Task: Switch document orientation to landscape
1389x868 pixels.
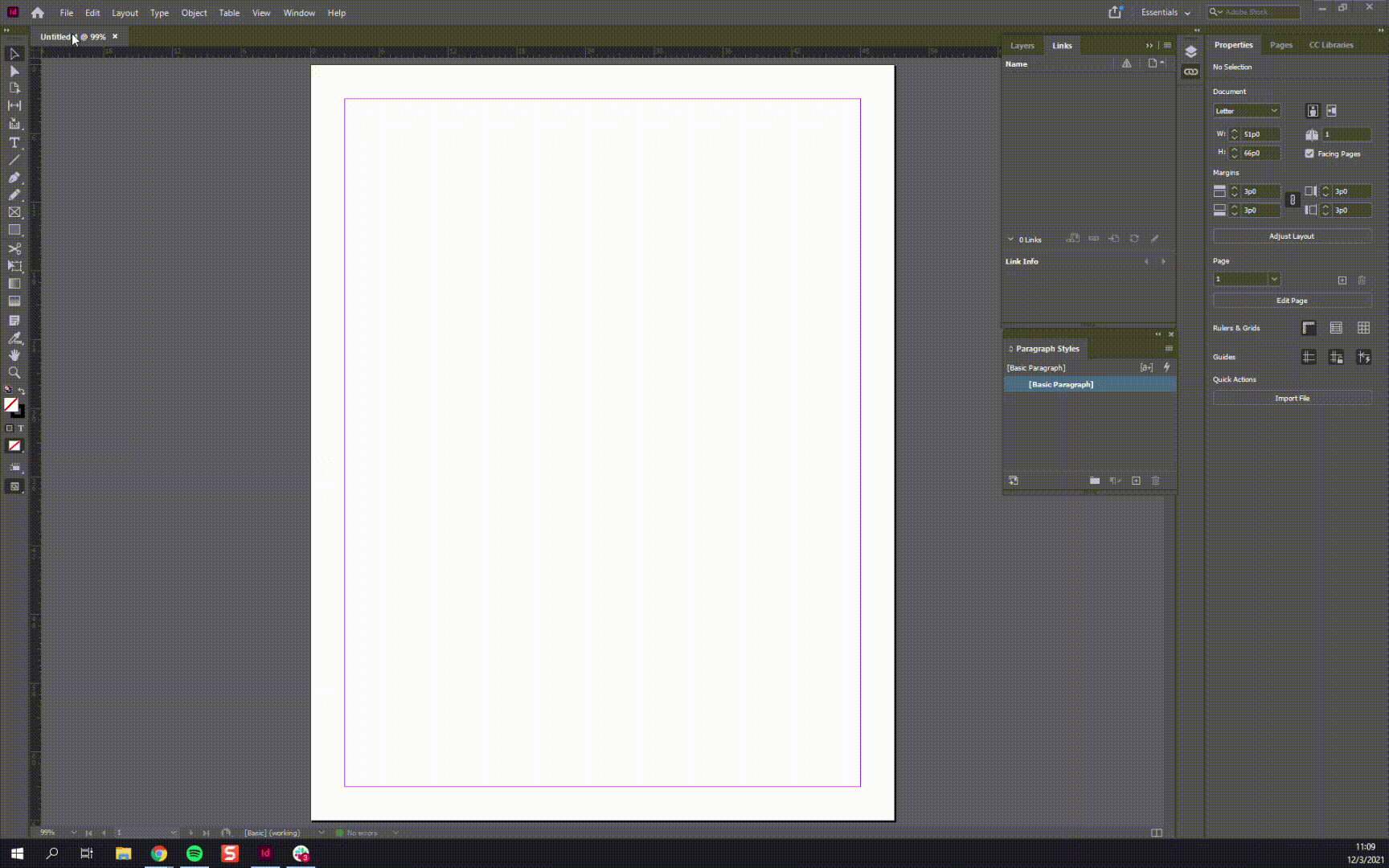Action: (1332, 111)
